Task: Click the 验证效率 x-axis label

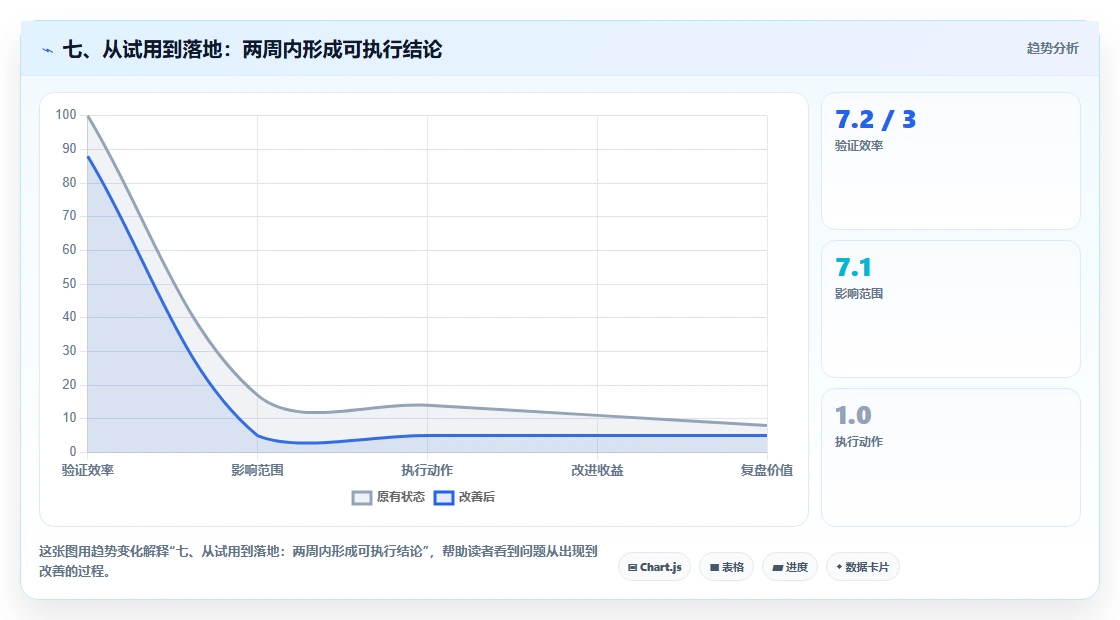Action: [x=88, y=470]
